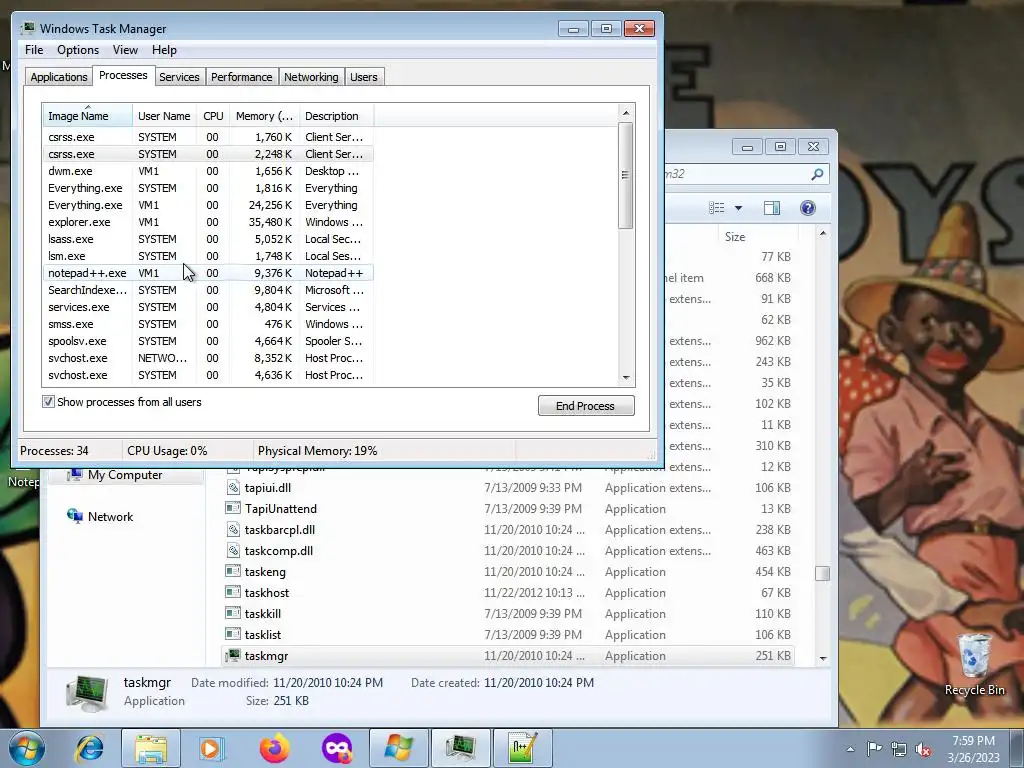Toggle the Explorer preview pane icon
The image size is (1024, 768).
point(771,208)
